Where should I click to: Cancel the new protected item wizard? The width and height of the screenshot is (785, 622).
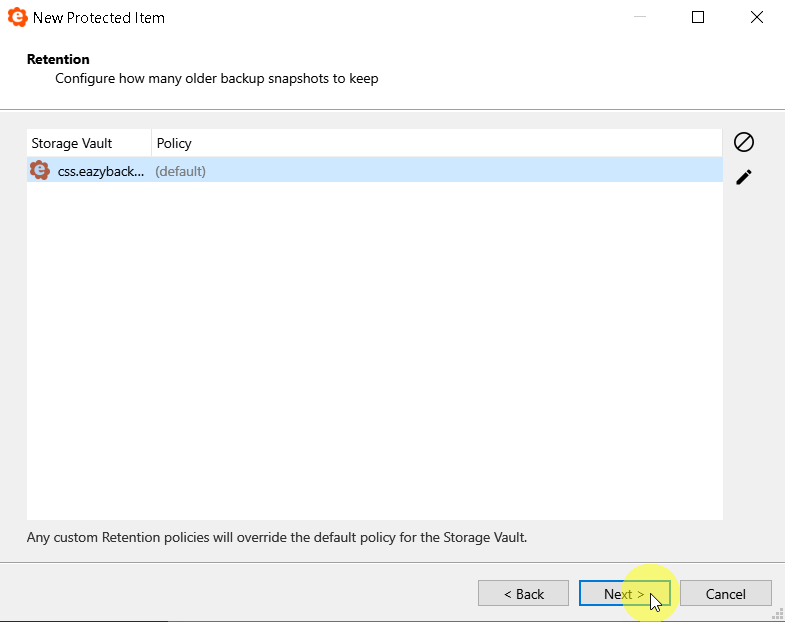pos(726,593)
